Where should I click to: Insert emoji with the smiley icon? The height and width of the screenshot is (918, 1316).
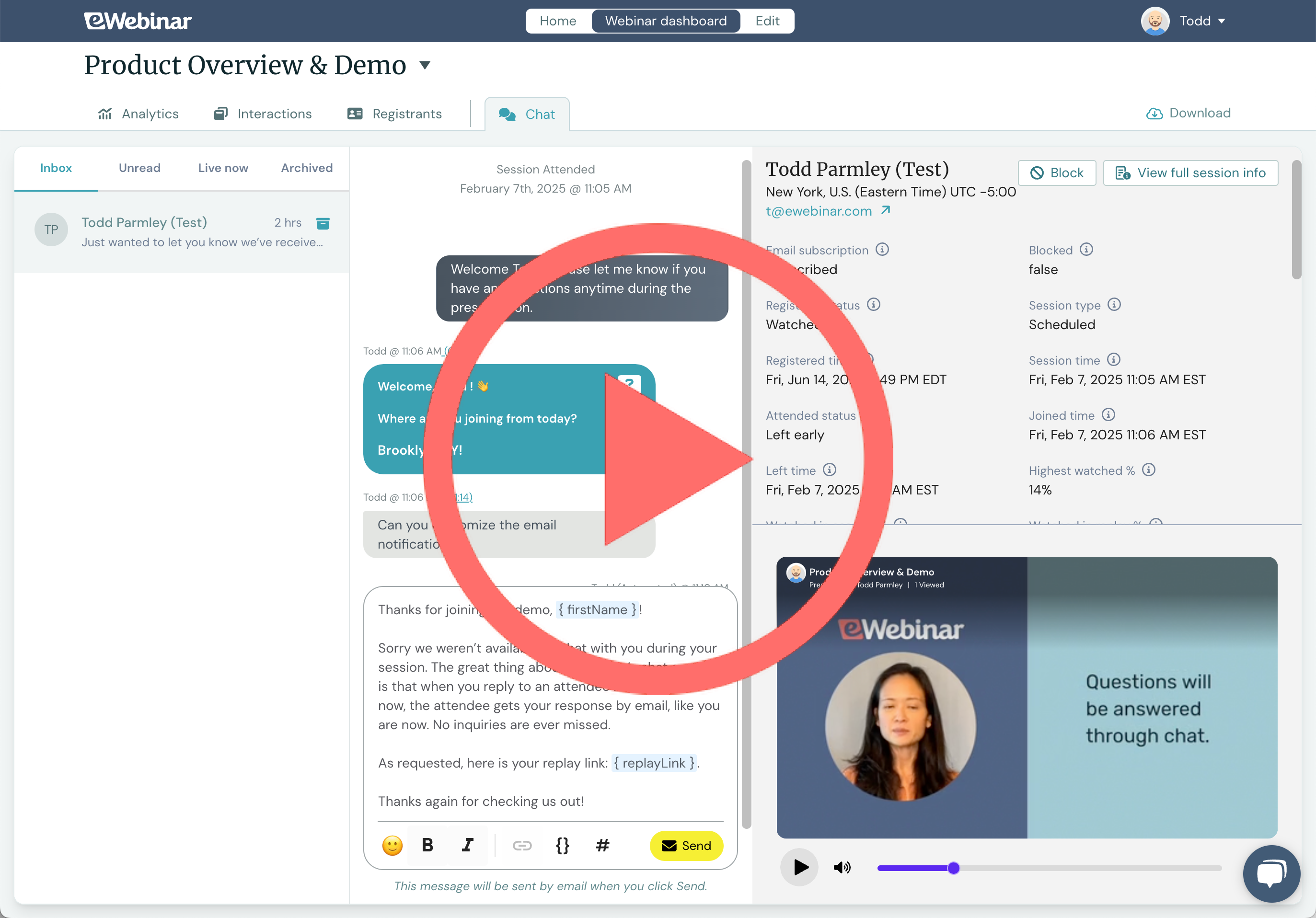click(392, 845)
